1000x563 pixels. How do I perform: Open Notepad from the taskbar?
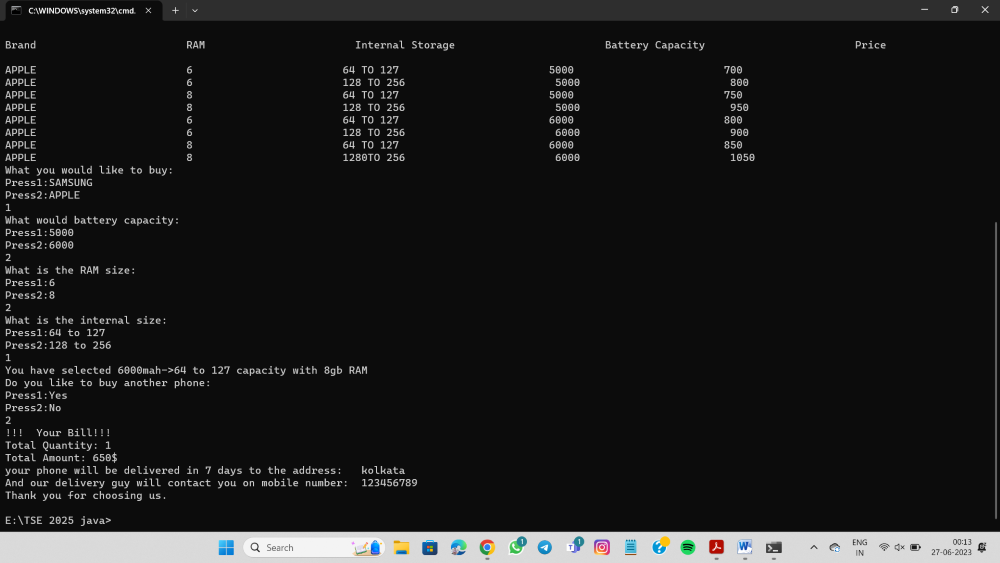tap(631, 547)
